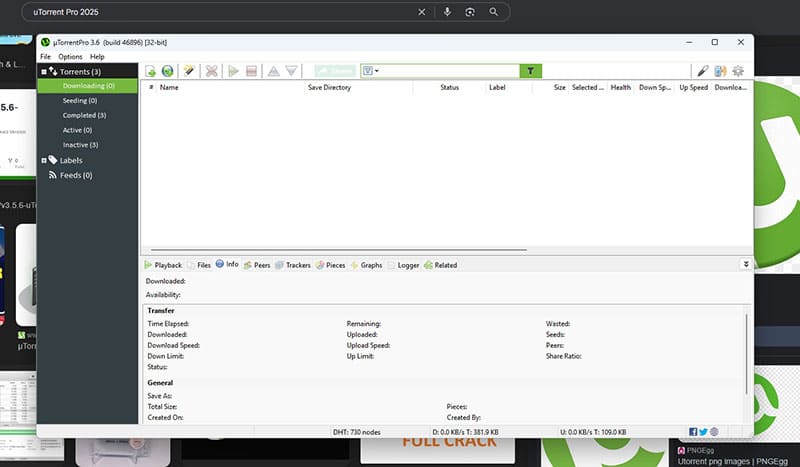The image size is (800, 467).
Task: Click the upload speed status bar entry
Action: tap(593, 432)
